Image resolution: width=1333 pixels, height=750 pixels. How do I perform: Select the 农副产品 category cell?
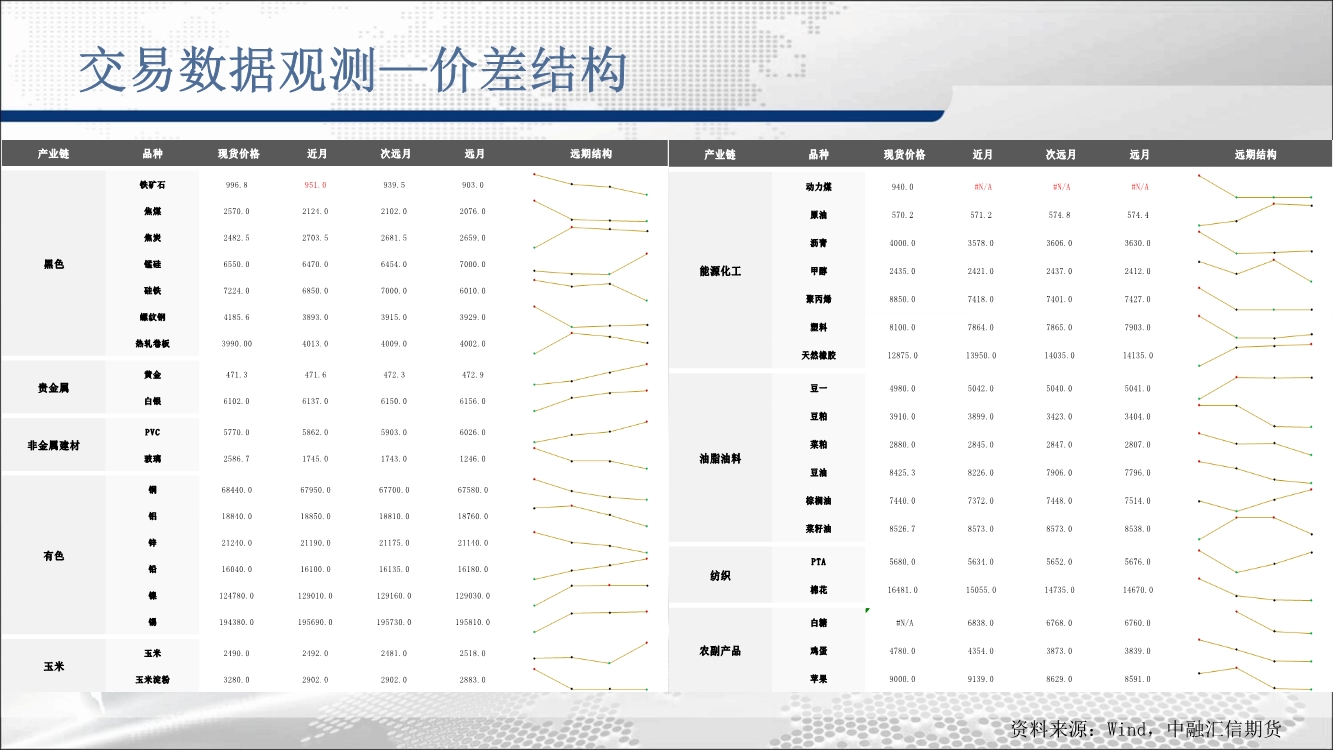[720, 651]
